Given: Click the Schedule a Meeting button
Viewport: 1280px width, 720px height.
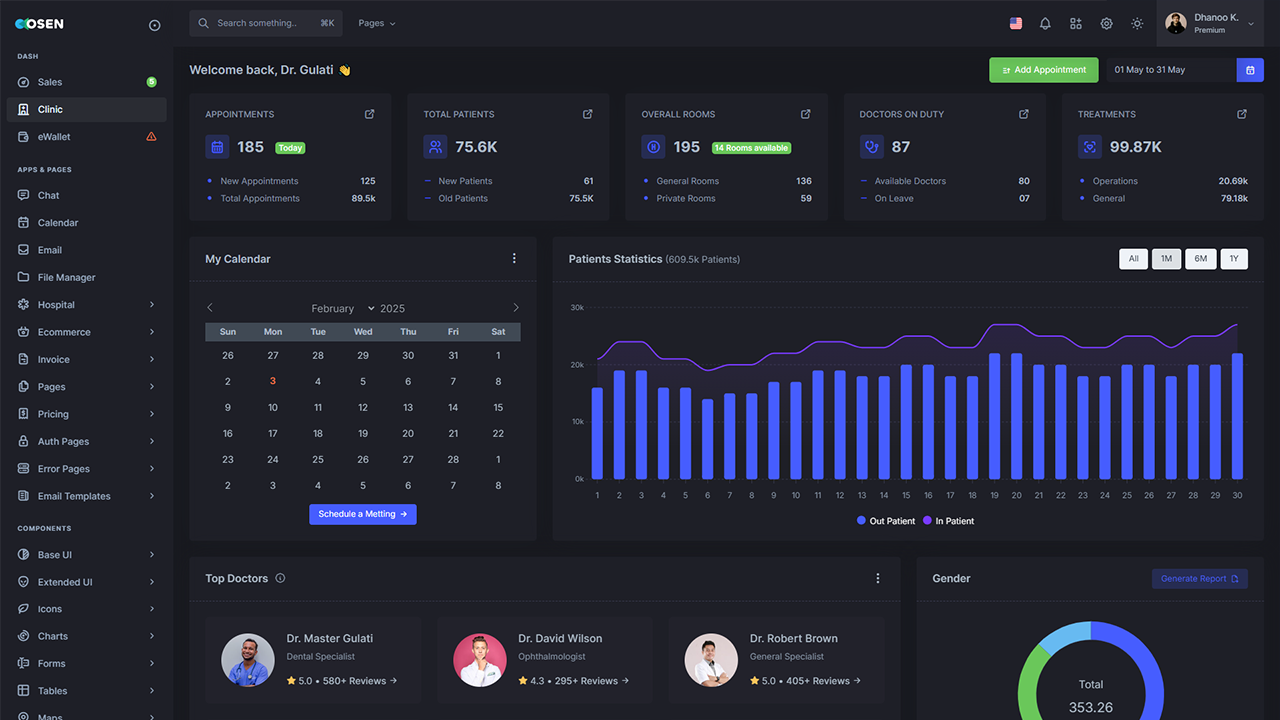Looking at the screenshot, I should pyautogui.click(x=362, y=514).
